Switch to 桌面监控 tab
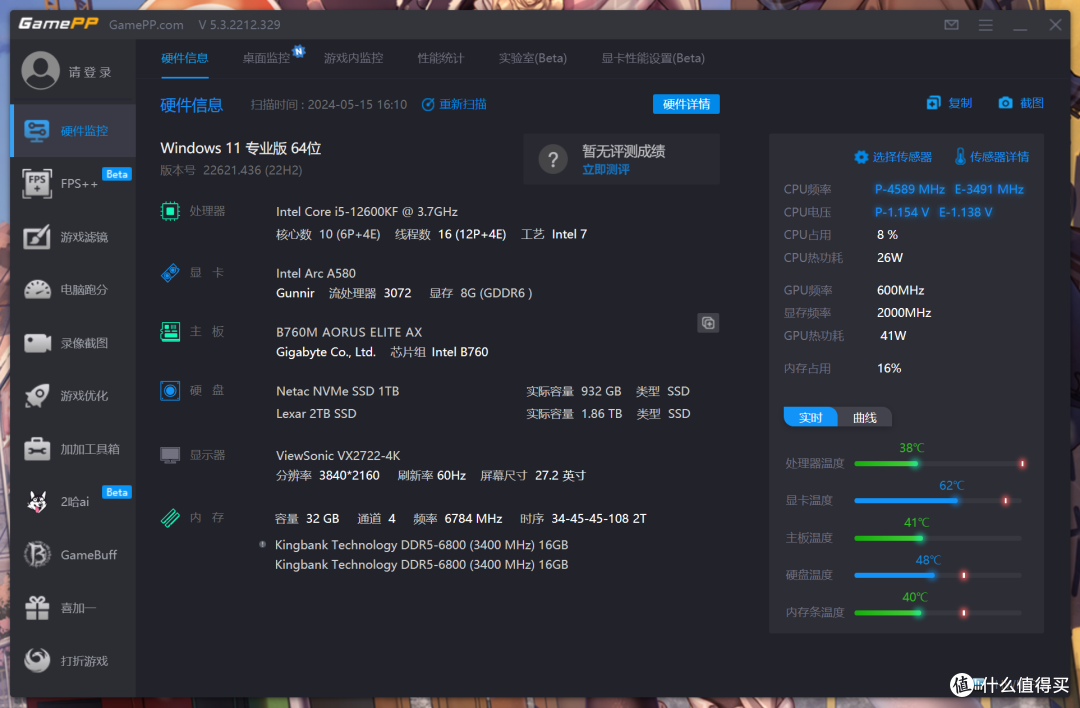 (x=267, y=58)
